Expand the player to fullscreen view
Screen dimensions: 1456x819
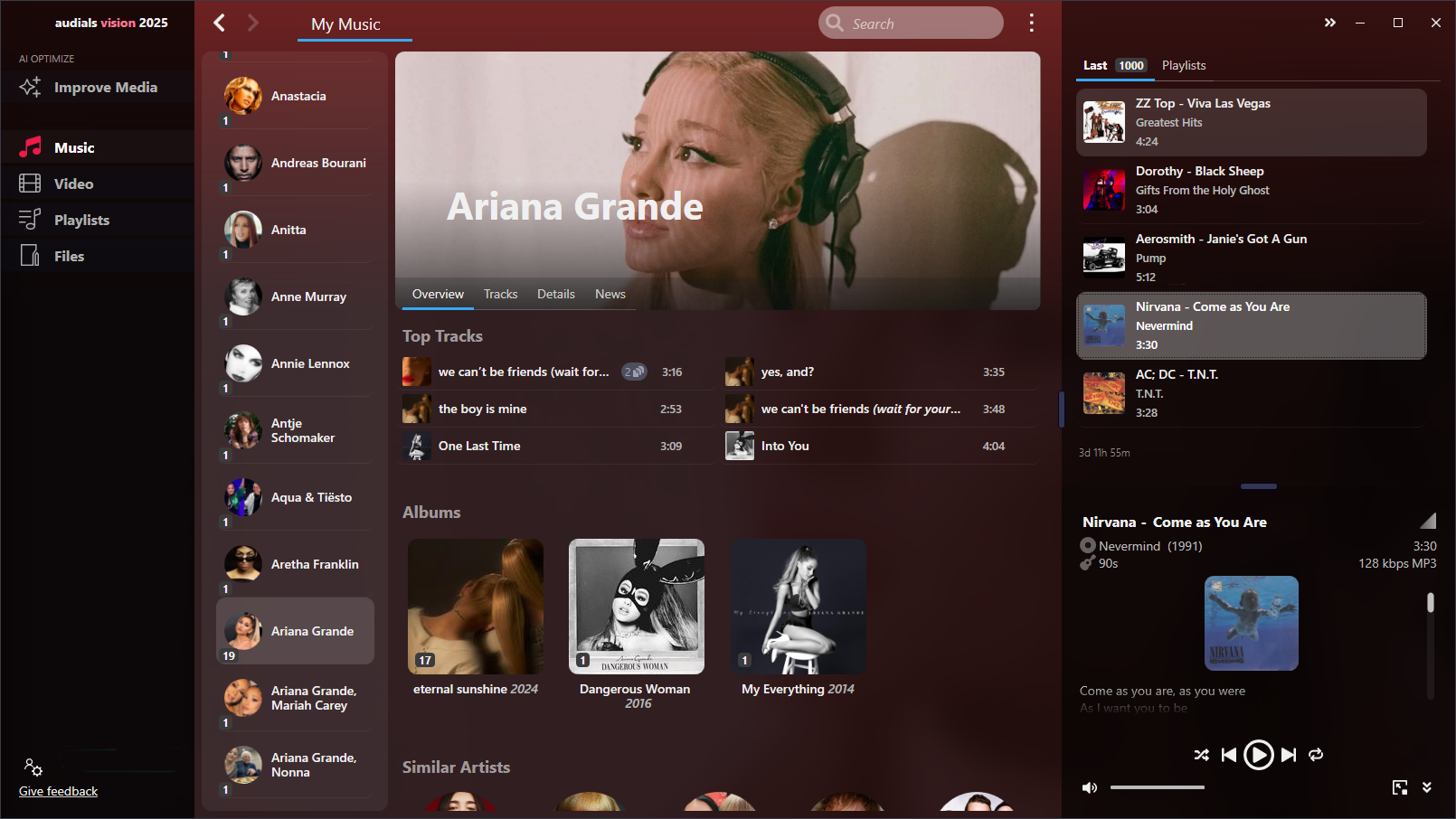click(1400, 787)
